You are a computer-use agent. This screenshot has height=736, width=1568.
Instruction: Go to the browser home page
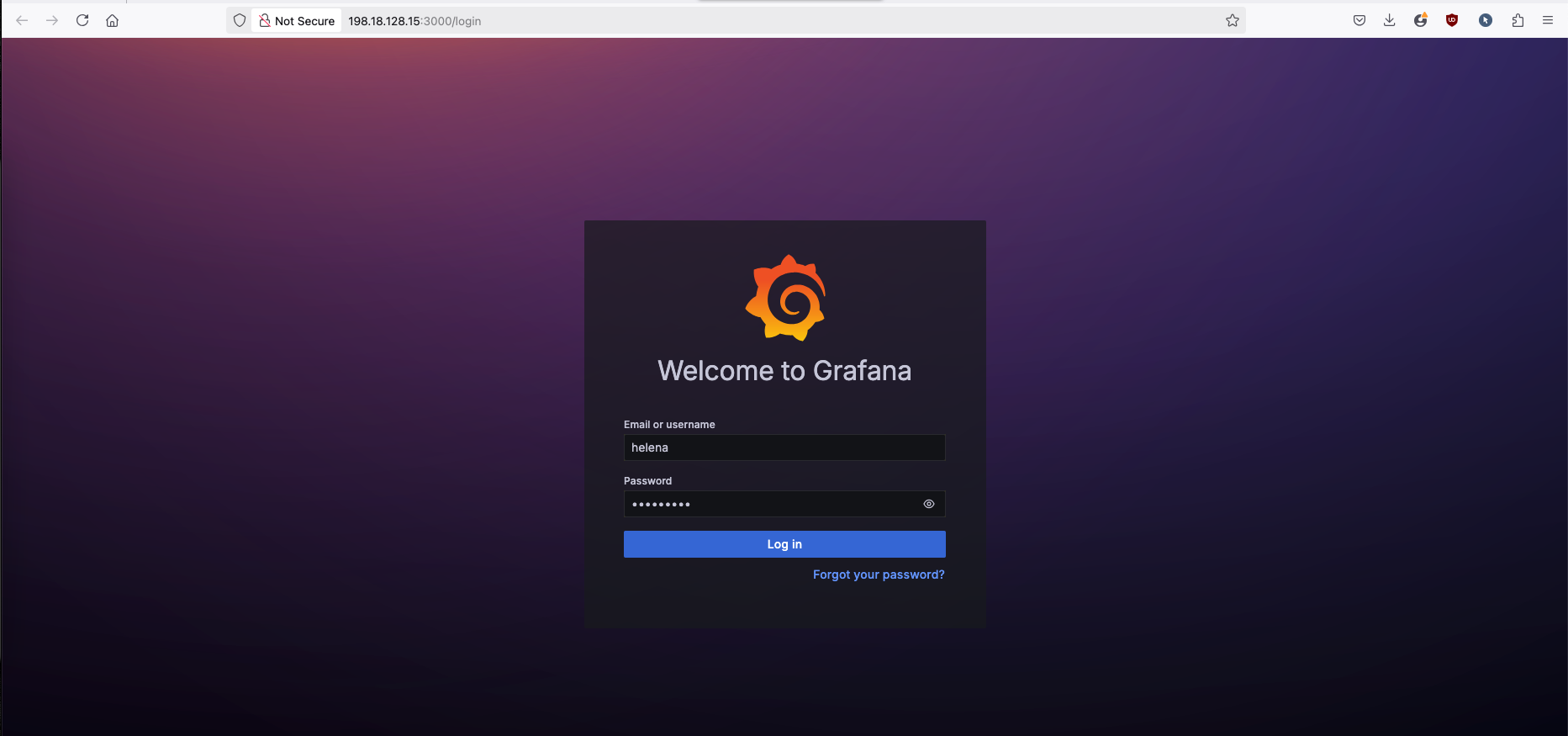(112, 20)
